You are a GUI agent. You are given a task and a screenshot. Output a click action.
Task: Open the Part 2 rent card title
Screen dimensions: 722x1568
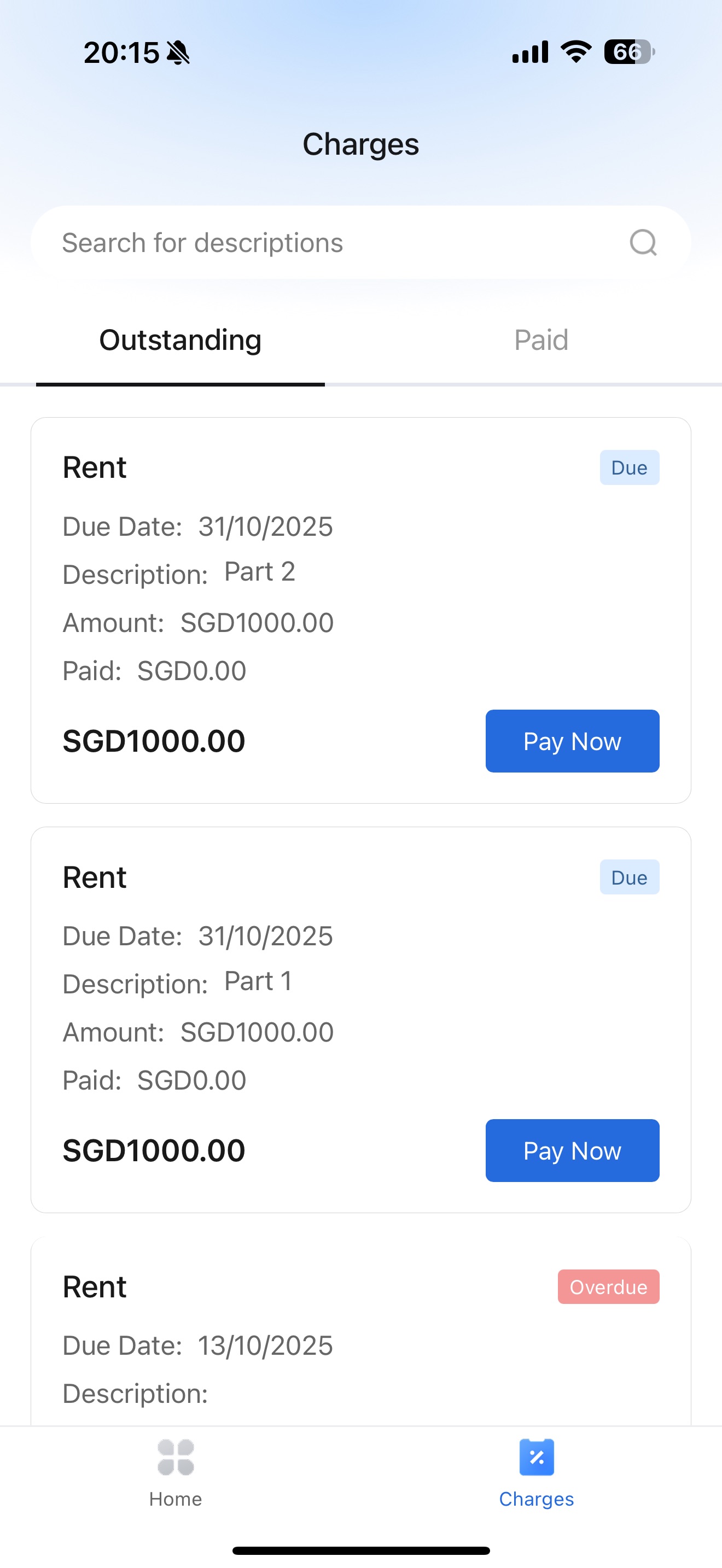click(95, 467)
